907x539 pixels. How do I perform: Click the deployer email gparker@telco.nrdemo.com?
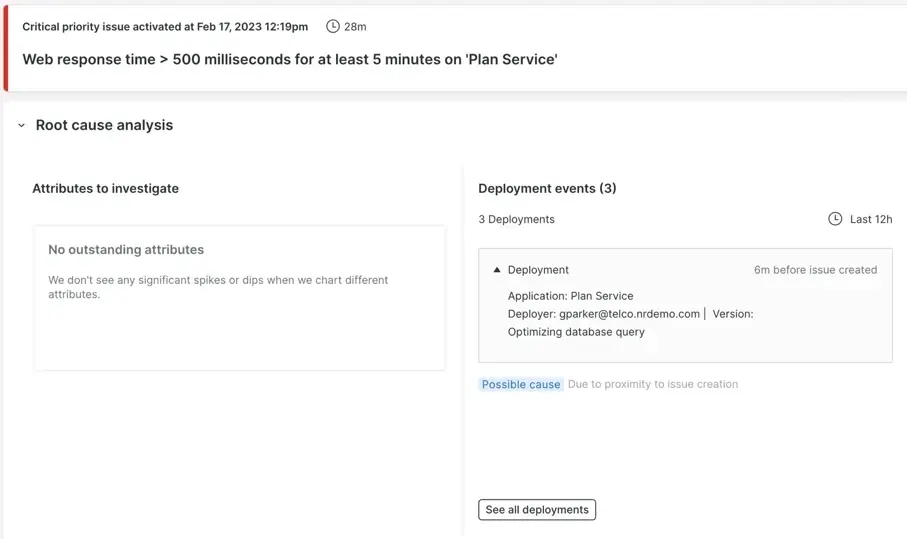629,313
